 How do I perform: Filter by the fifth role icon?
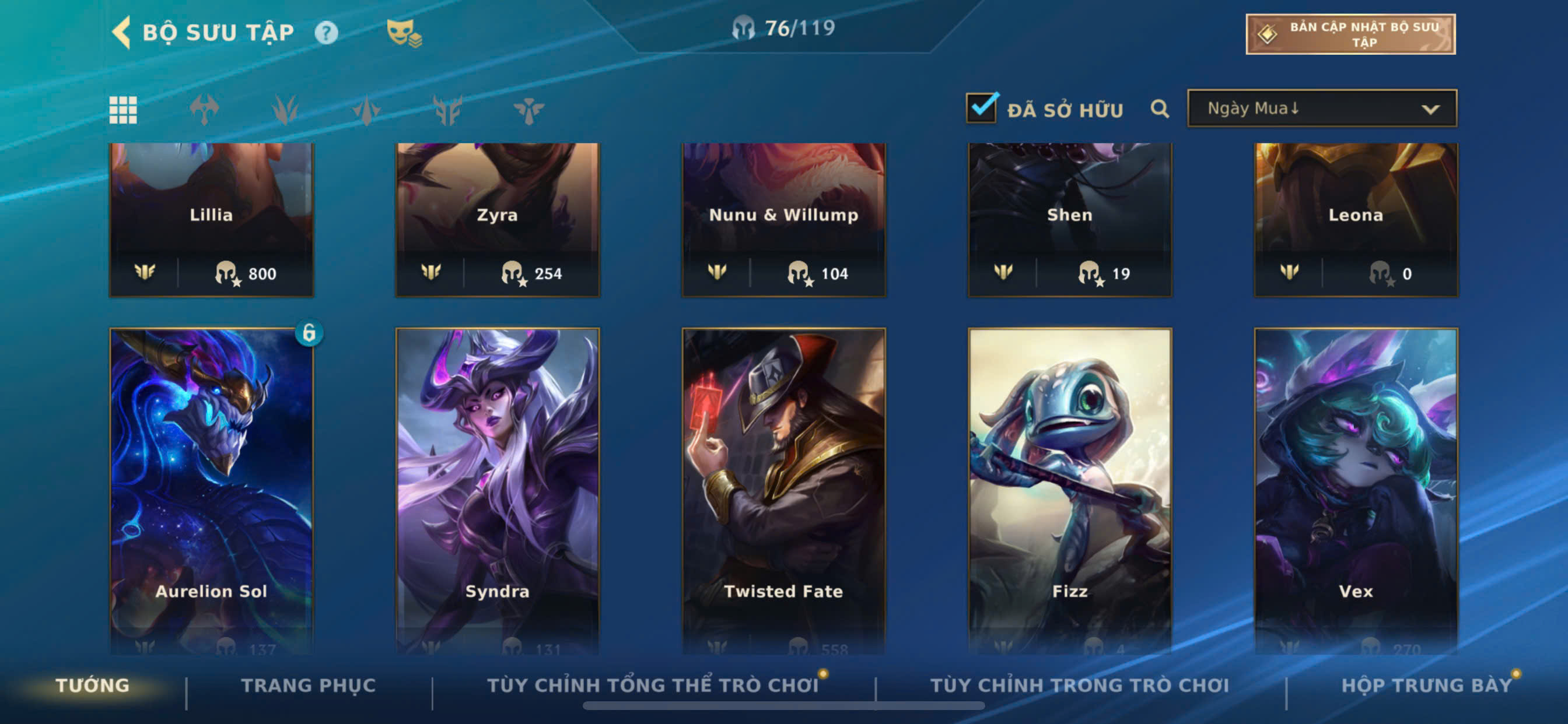[528, 110]
